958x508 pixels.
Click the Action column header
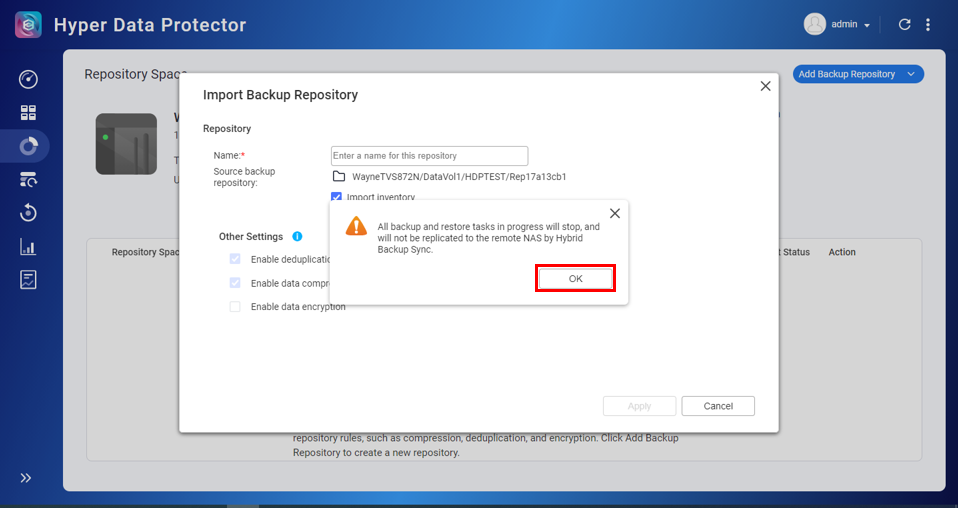coord(842,252)
